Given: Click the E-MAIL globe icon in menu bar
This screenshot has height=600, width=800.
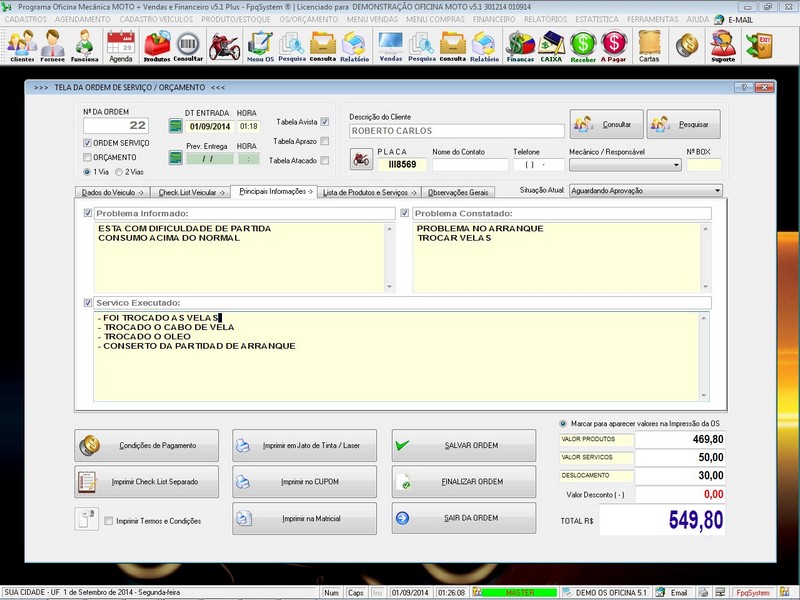Looking at the screenshot, I should 719,20.
